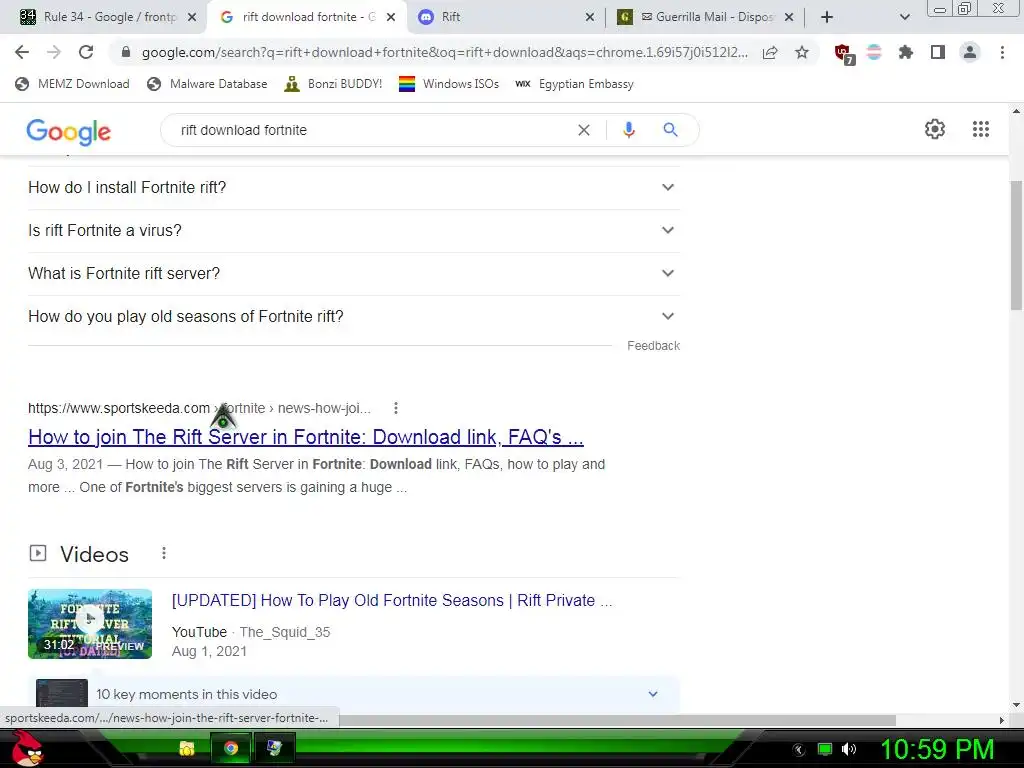Expand 'Is rift Fortnite a virus?'
The width and height of the screenshot is (1024, 768).
click(x=353, y=231)
